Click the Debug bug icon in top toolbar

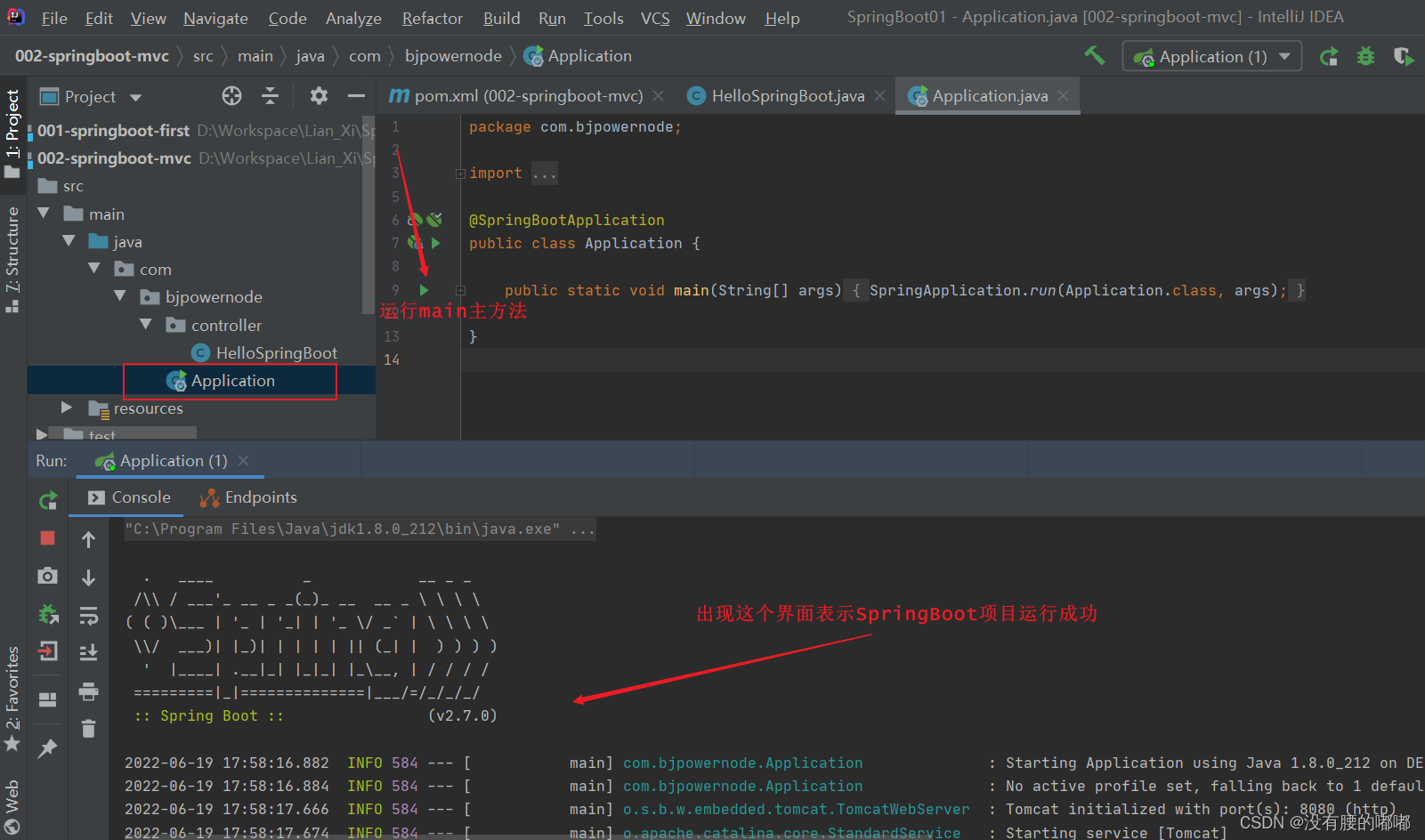(x=1365, y=57)
